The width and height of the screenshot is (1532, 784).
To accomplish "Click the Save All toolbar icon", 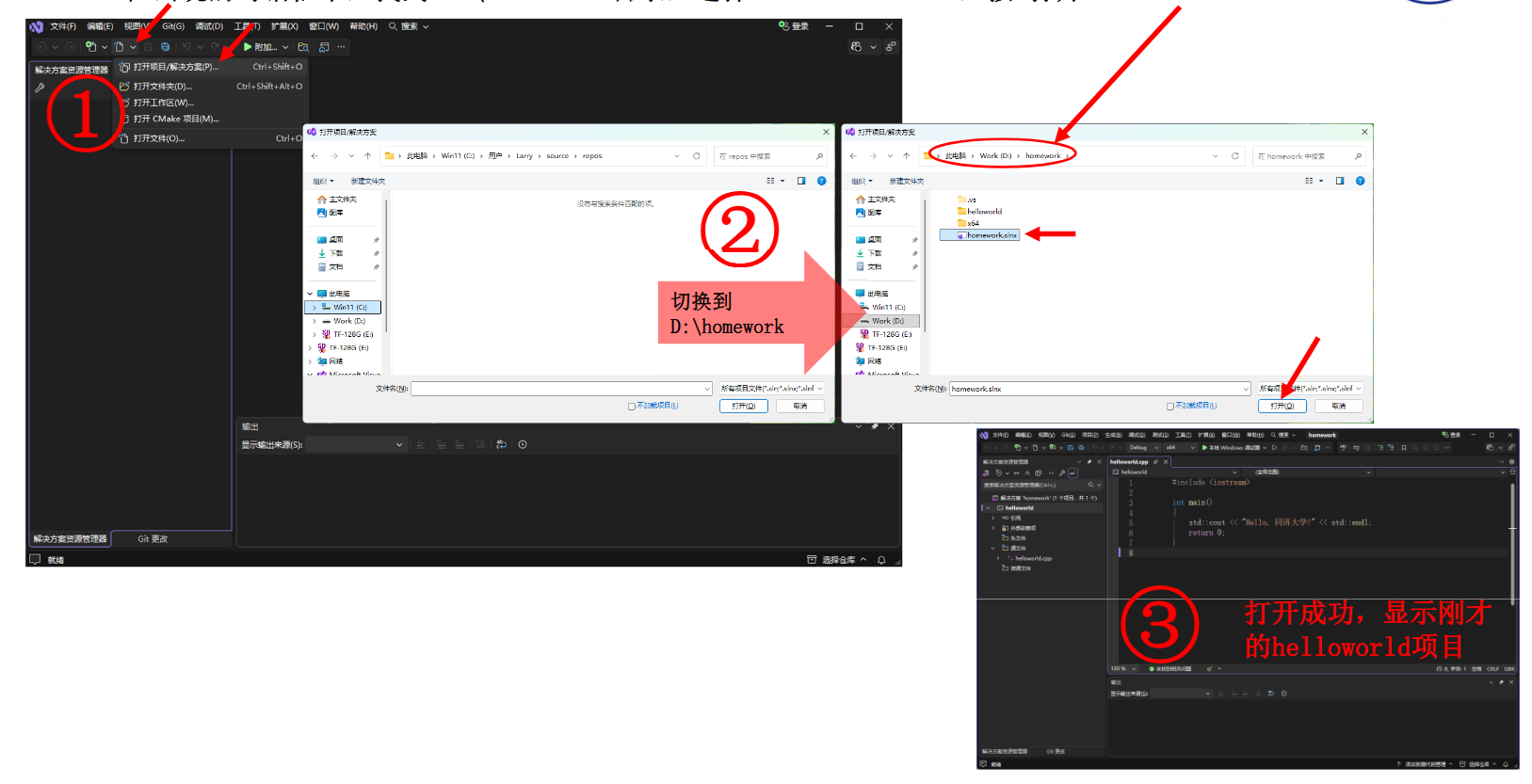I will coord(166,47).
